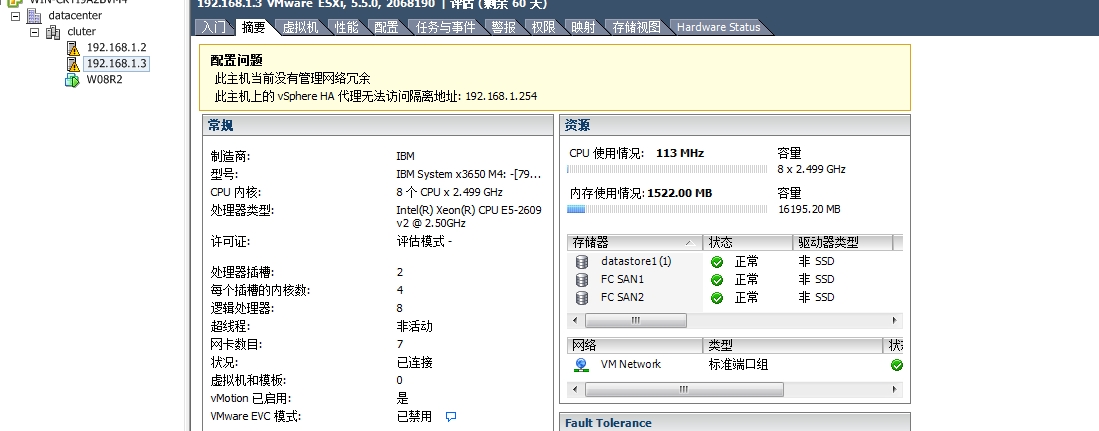Open the 存储视图 tab
The height and width of the screenshot is (431, 1099).
pyautogui.click(x=636, y=27)
